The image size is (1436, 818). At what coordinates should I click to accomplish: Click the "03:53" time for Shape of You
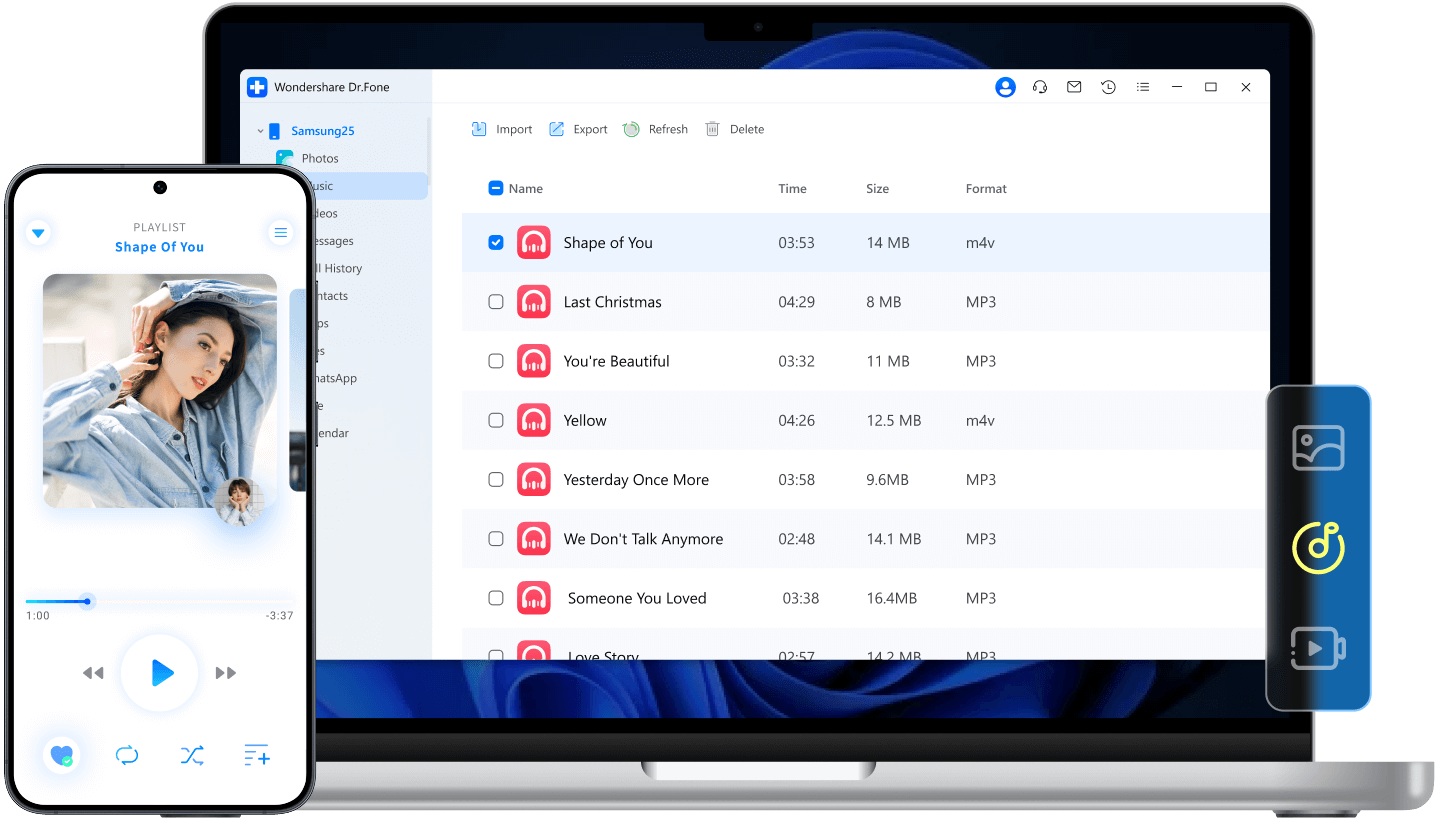[x=796, y=243]
